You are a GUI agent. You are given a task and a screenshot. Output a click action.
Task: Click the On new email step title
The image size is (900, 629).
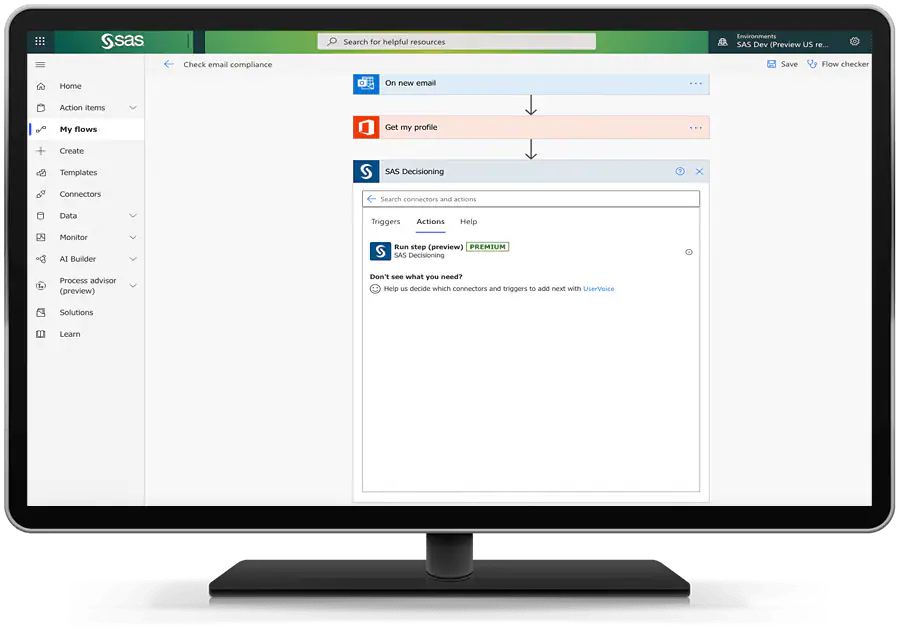point(410,83)
